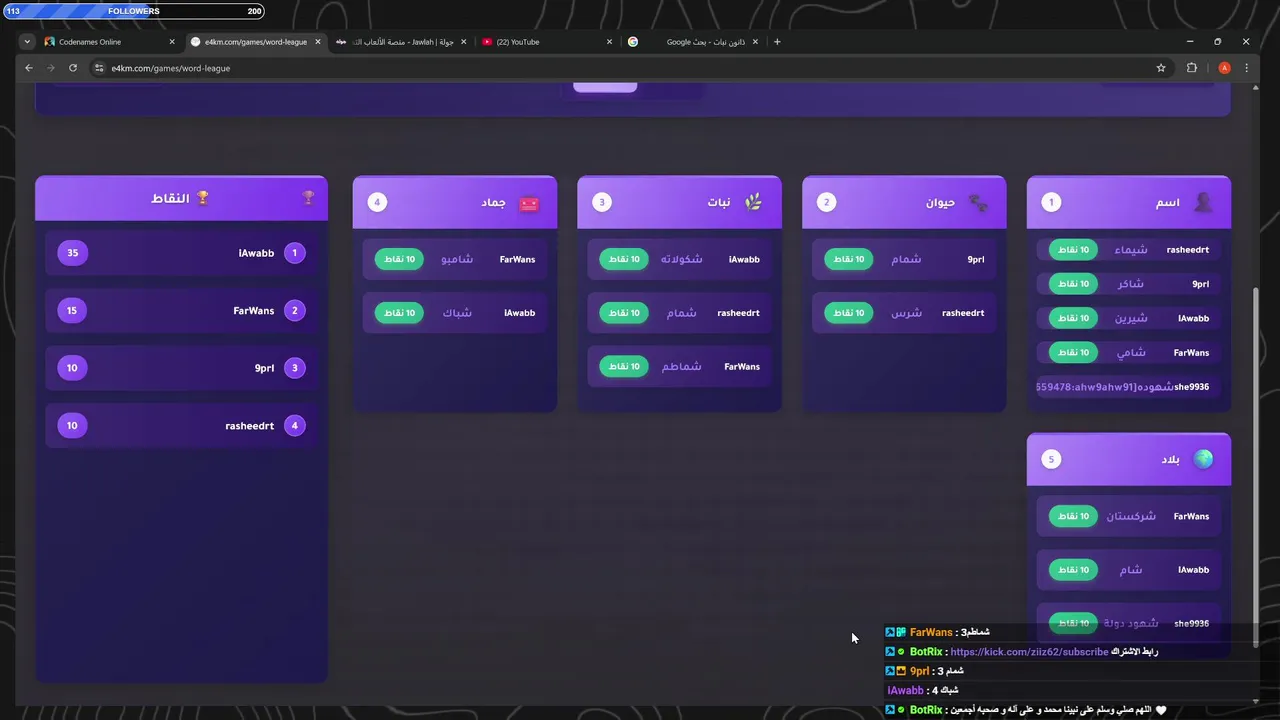Open a new browser tab
Screen dimensions: 1280x720
(x=777, y=42)
